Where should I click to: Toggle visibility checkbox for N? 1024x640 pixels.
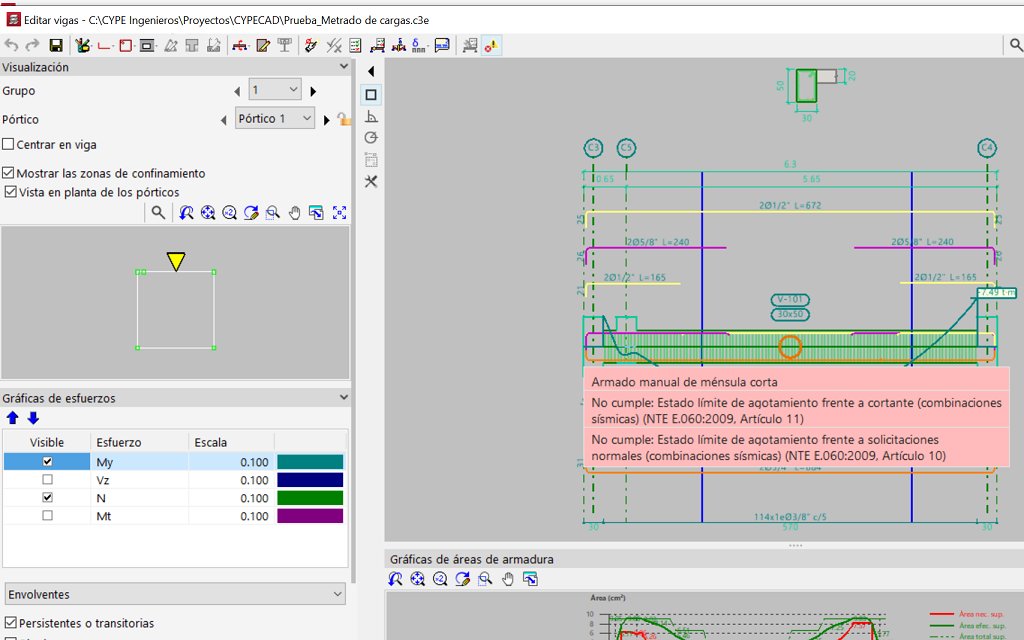(47, 498)
